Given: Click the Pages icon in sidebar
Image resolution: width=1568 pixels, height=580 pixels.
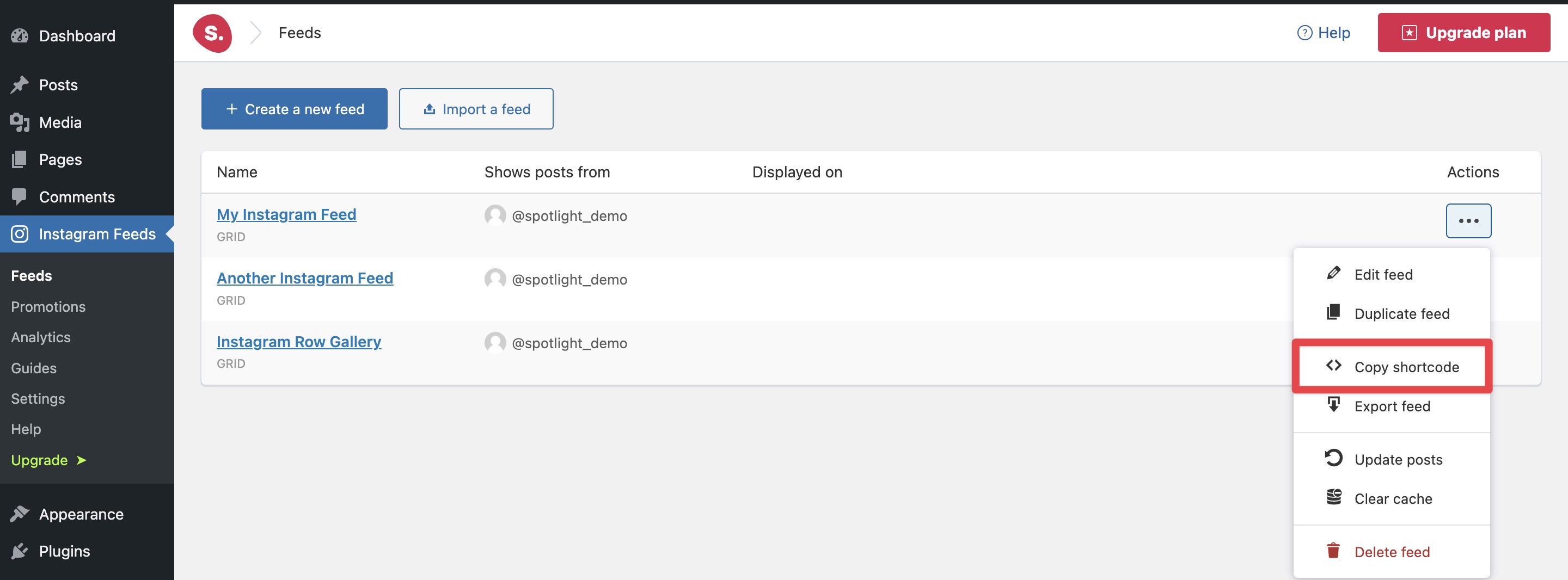Looking at the screenshot, I should point(20,159).
